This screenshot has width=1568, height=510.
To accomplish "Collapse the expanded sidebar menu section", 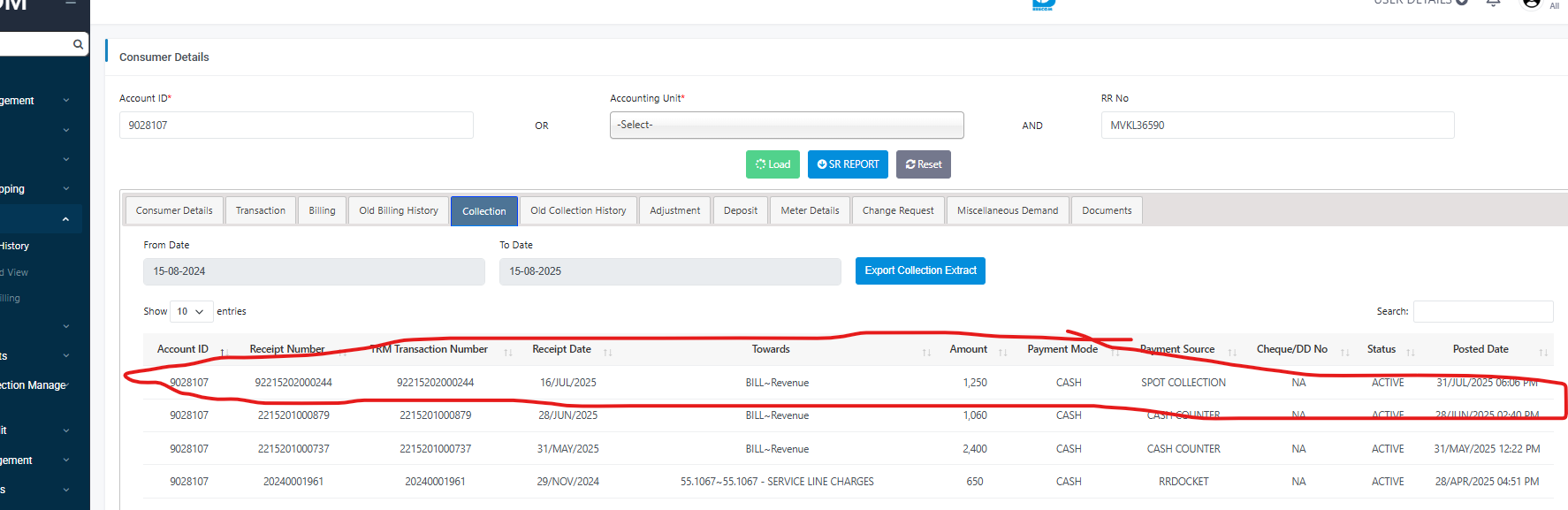I will tap(65, 219).
